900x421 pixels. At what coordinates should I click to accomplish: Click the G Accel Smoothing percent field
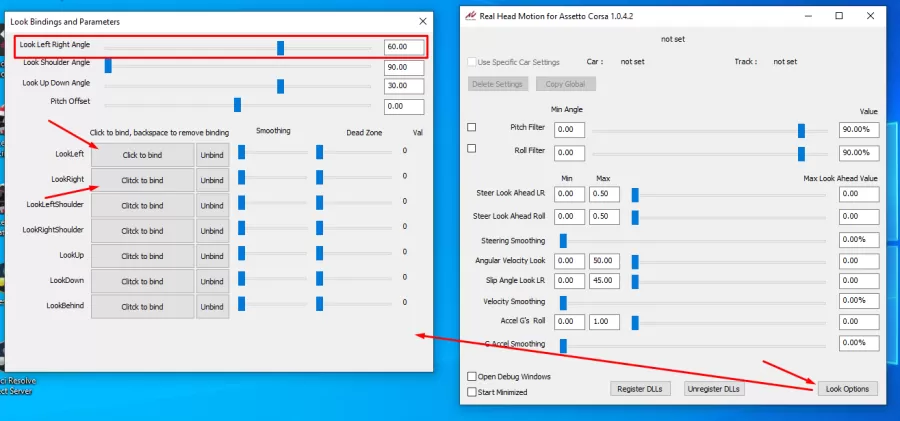[x=859, y=343]
